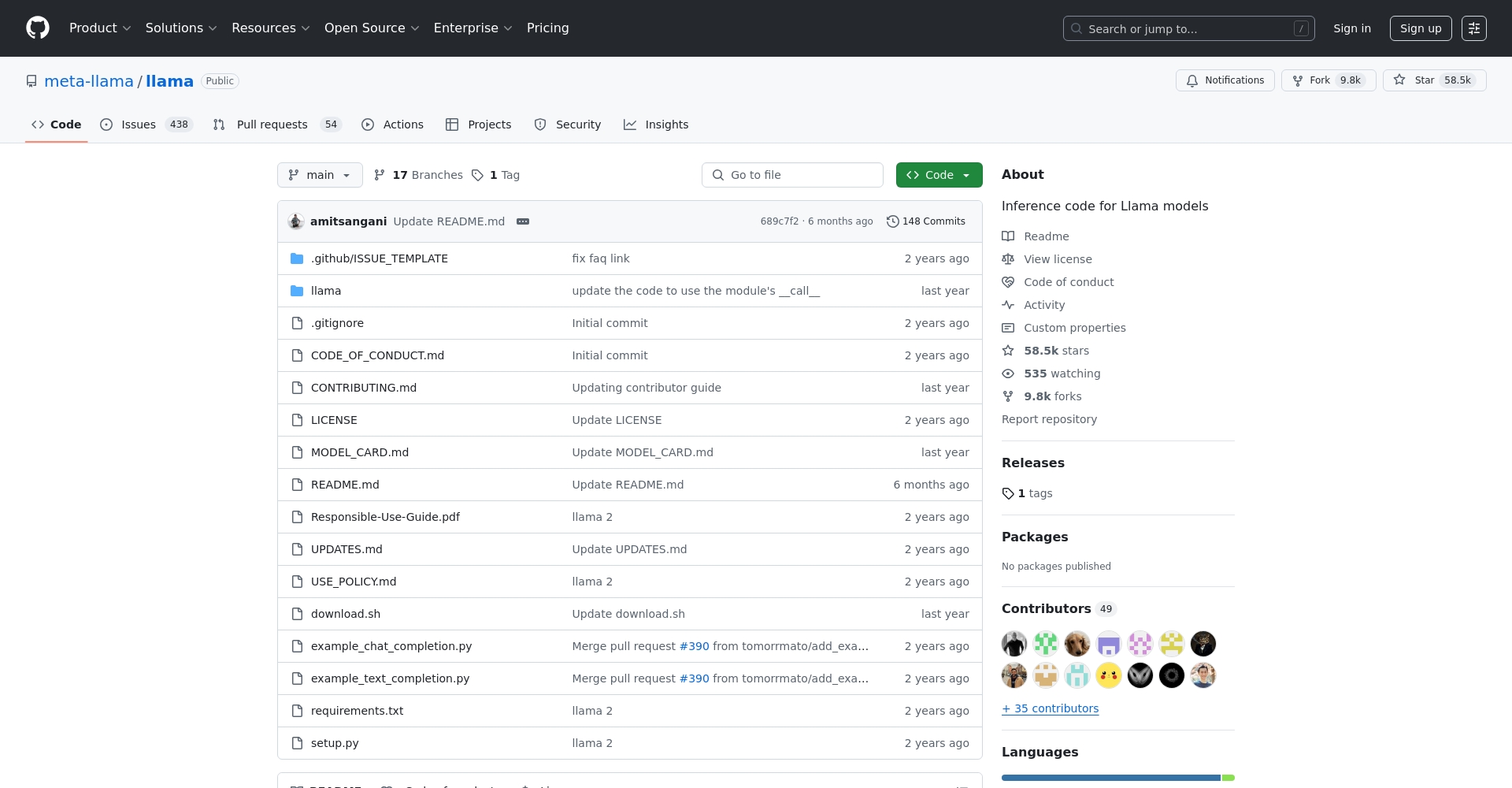Open the Contributors heading link
Viewport: 1512px width, 788px height.
(x=1058, y=608)
